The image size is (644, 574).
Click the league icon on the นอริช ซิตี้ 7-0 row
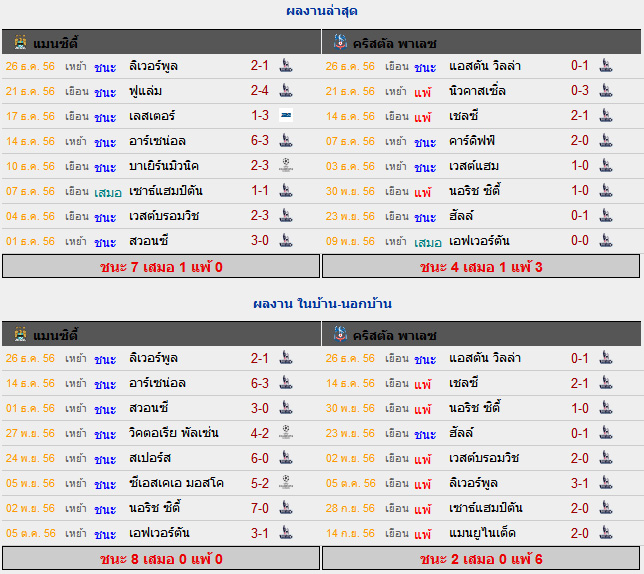pyautogui.click(x=286, y=508)
